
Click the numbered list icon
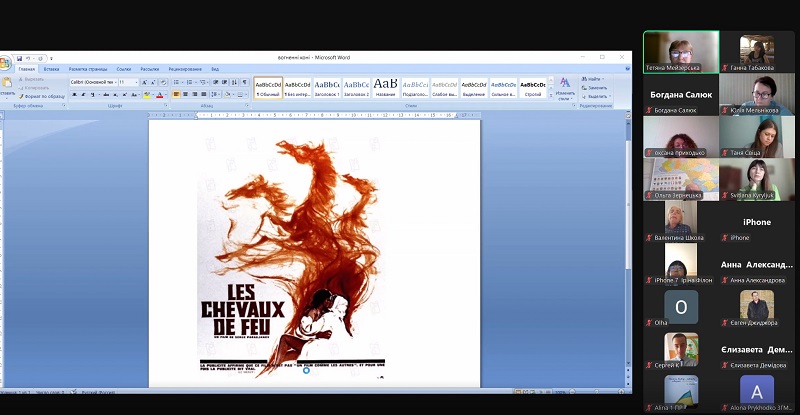190,82
